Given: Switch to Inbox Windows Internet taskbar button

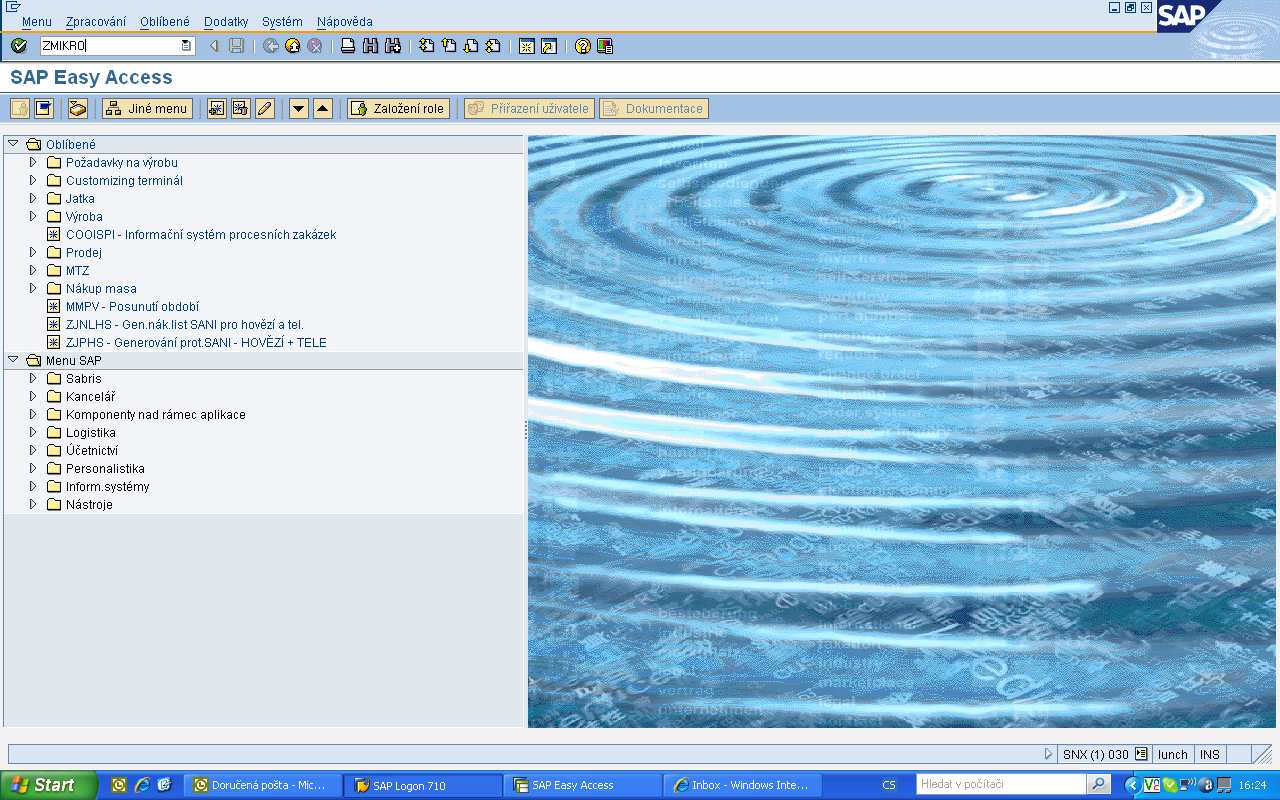Looking at the screenshot, I should [x=743, y=785].
